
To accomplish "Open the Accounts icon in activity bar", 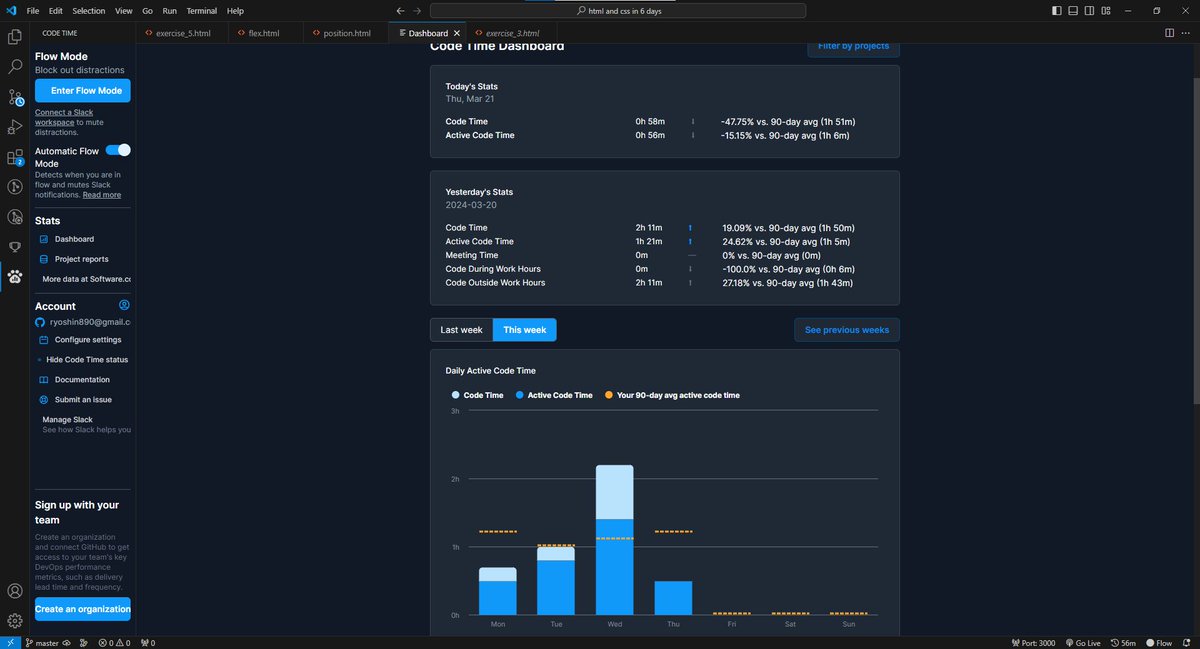I will pos(15,592).
